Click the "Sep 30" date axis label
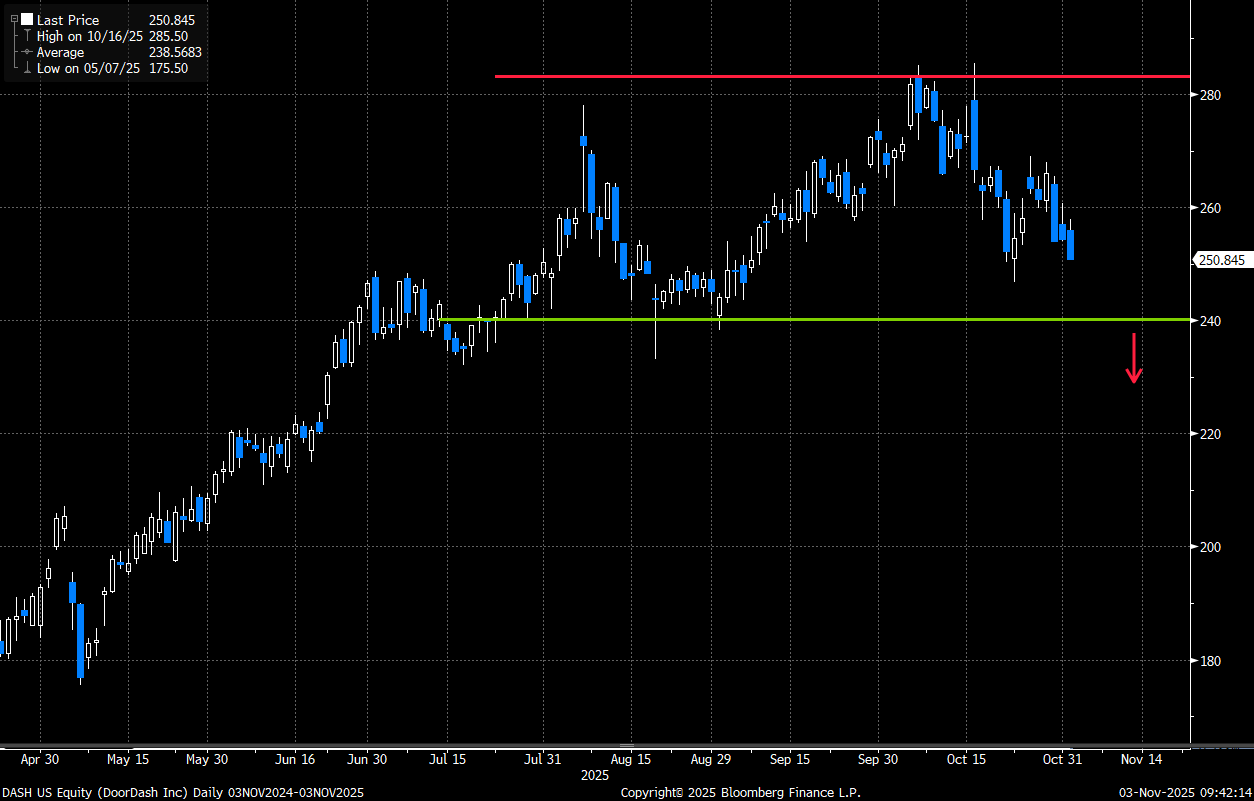The image size is (1254, 801). pyautogui.click(x=878, y=759)
